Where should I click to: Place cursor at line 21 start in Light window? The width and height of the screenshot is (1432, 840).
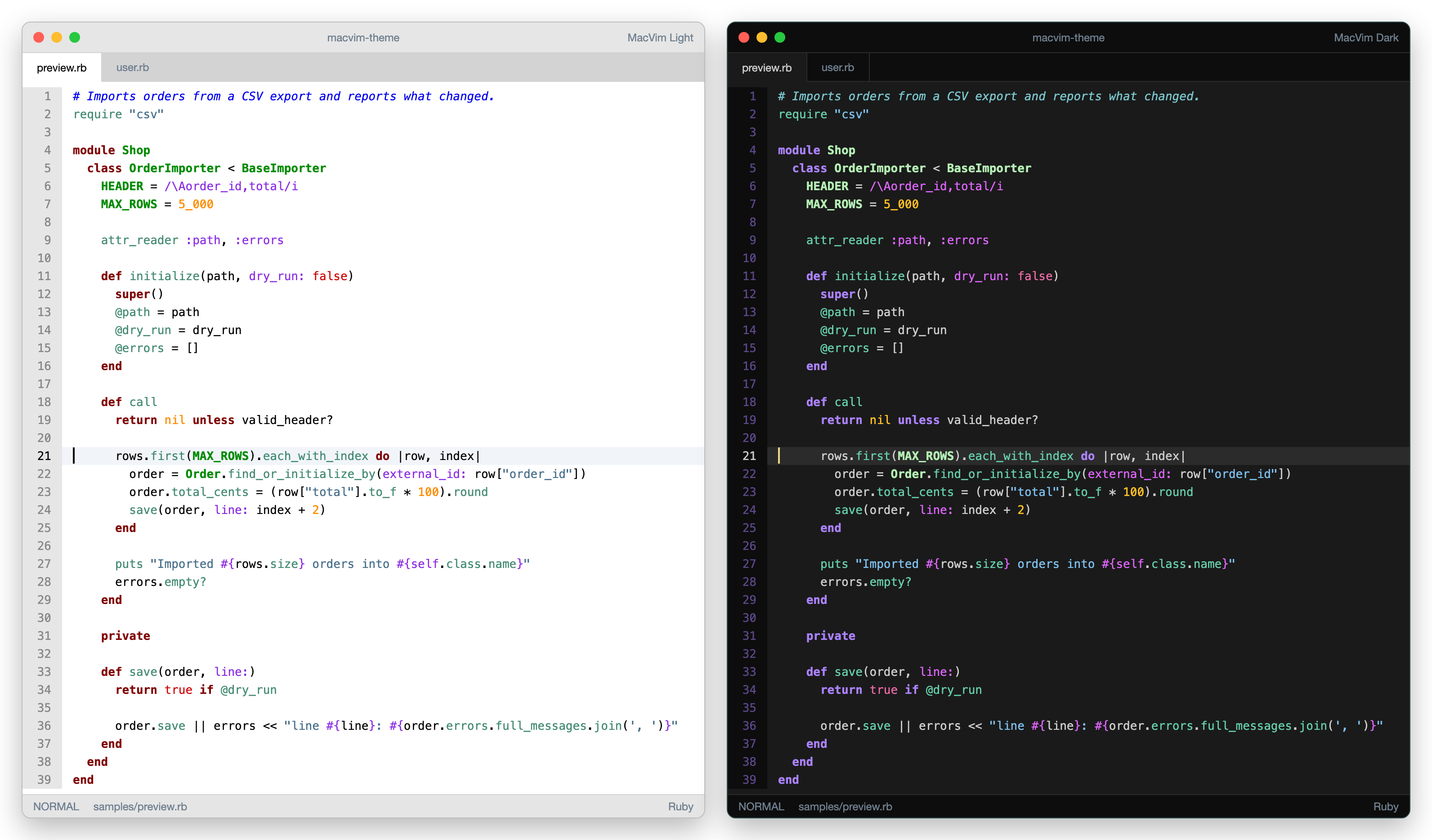click(74, 456)
